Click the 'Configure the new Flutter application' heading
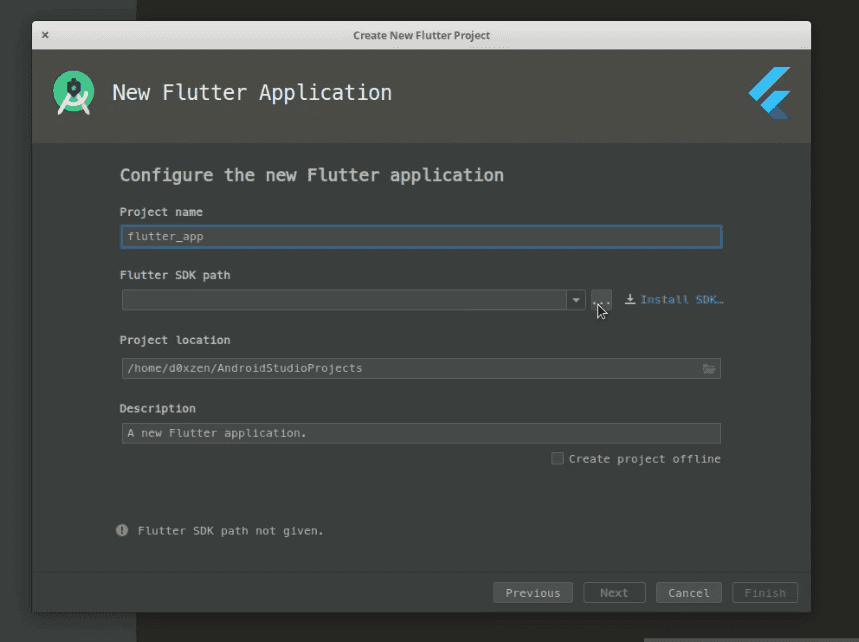Image resolution: width=859 pixels, height=642 pixels. coord(311,175)
